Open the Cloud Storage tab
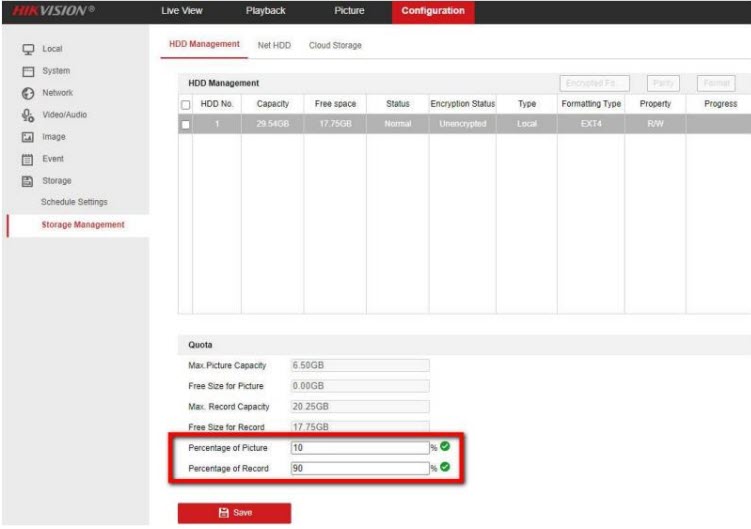751x529 pixels. point(335,45)
